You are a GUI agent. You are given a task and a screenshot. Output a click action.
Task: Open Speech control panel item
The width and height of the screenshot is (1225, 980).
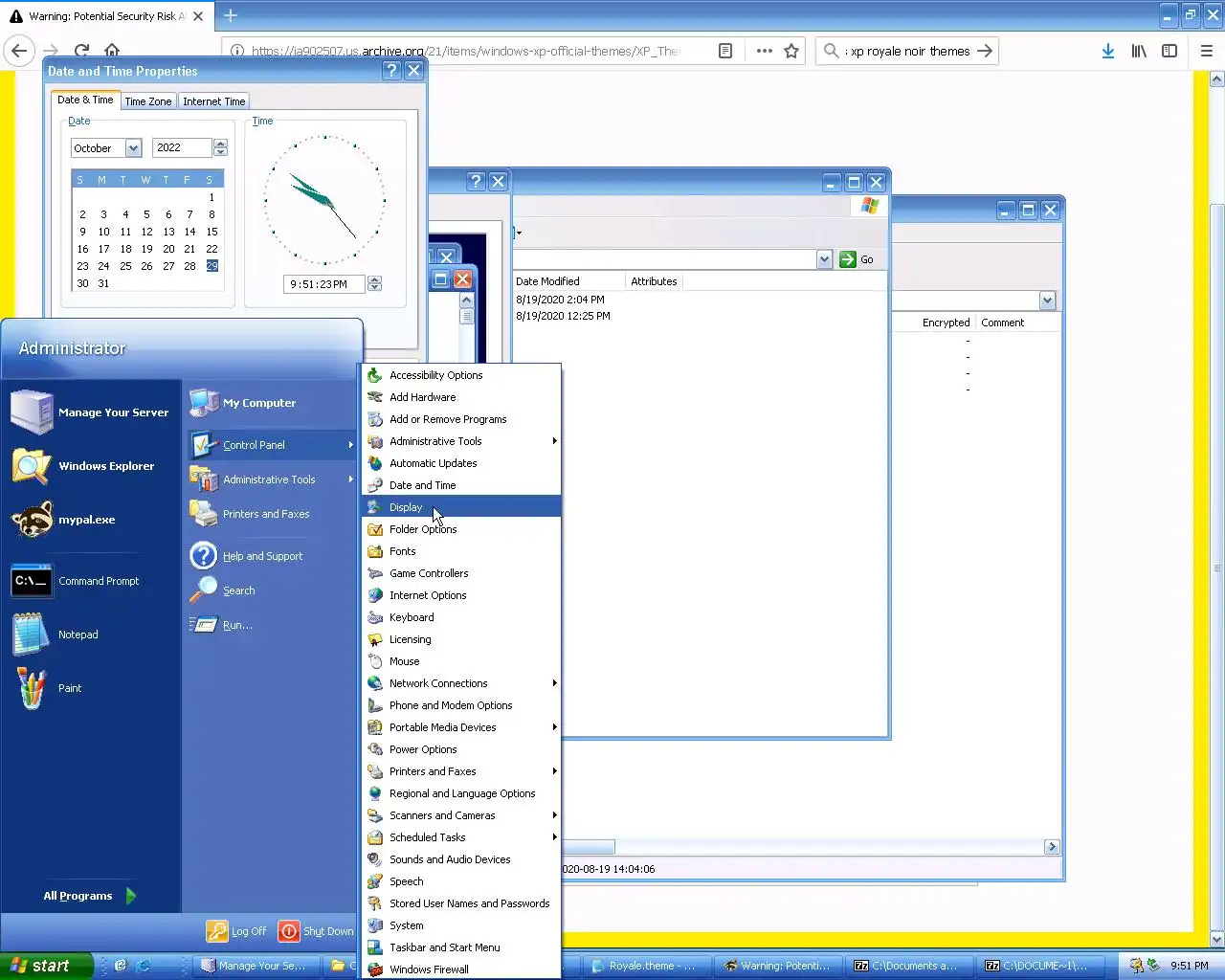(x=462, y=881)
